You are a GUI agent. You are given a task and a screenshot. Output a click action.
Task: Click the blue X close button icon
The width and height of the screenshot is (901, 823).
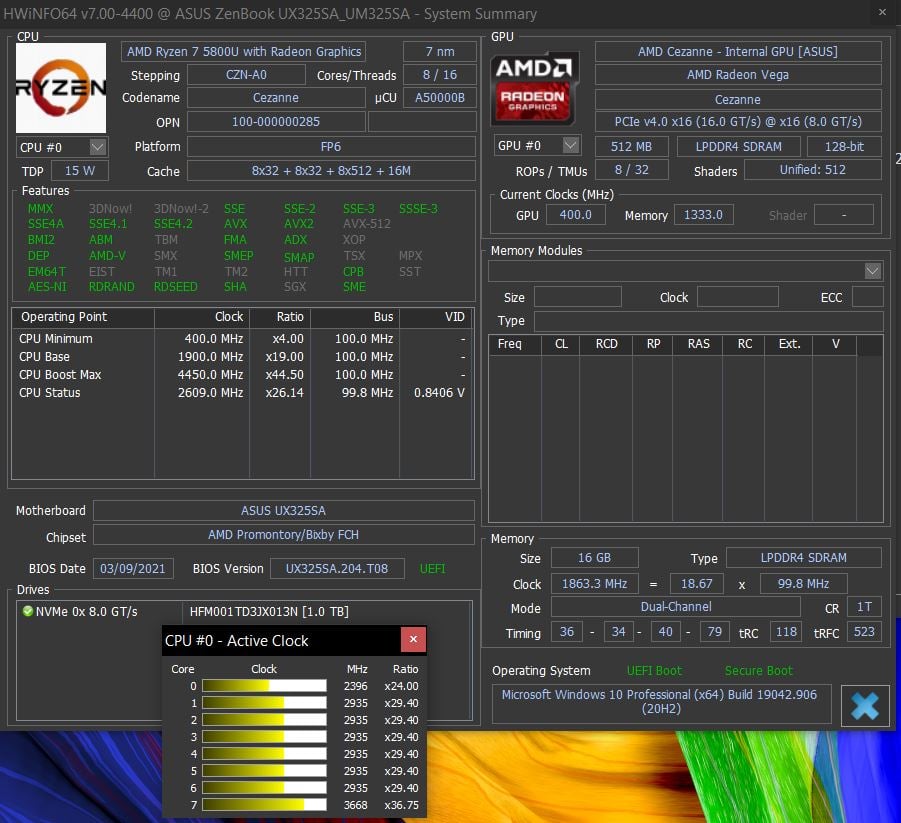click(x=865, y=706)
